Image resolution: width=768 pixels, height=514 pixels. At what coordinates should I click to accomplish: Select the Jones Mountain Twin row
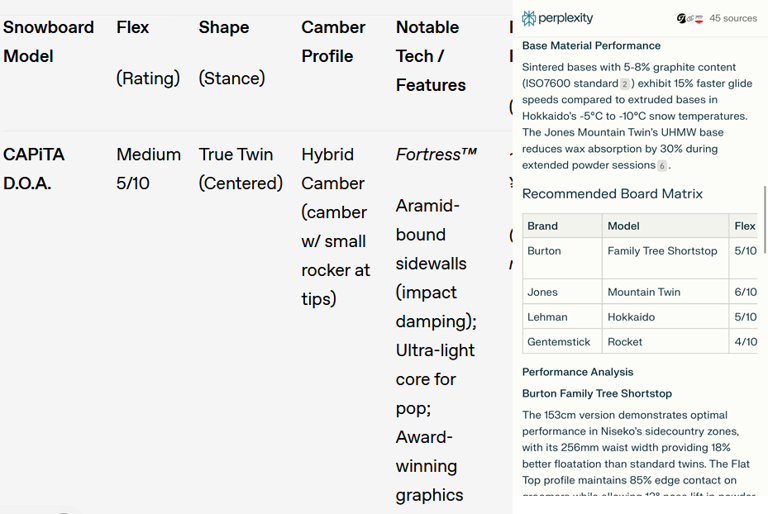tap(640, 292)
